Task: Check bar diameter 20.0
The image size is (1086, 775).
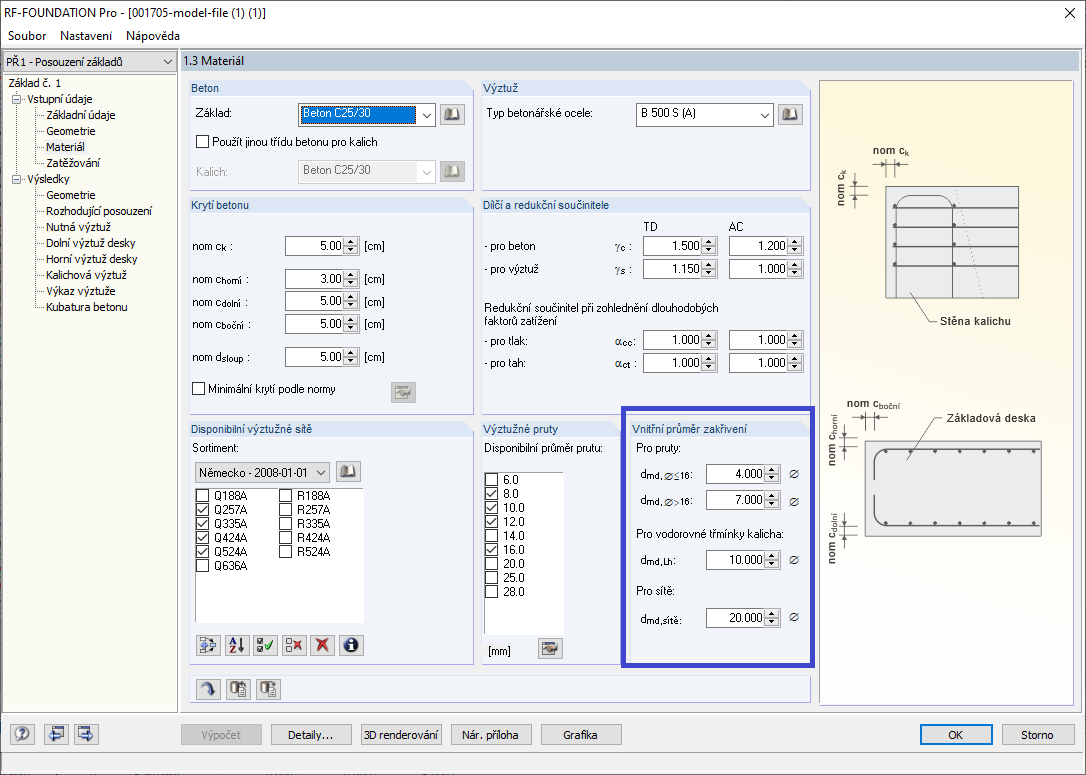Action: point(492,564)
